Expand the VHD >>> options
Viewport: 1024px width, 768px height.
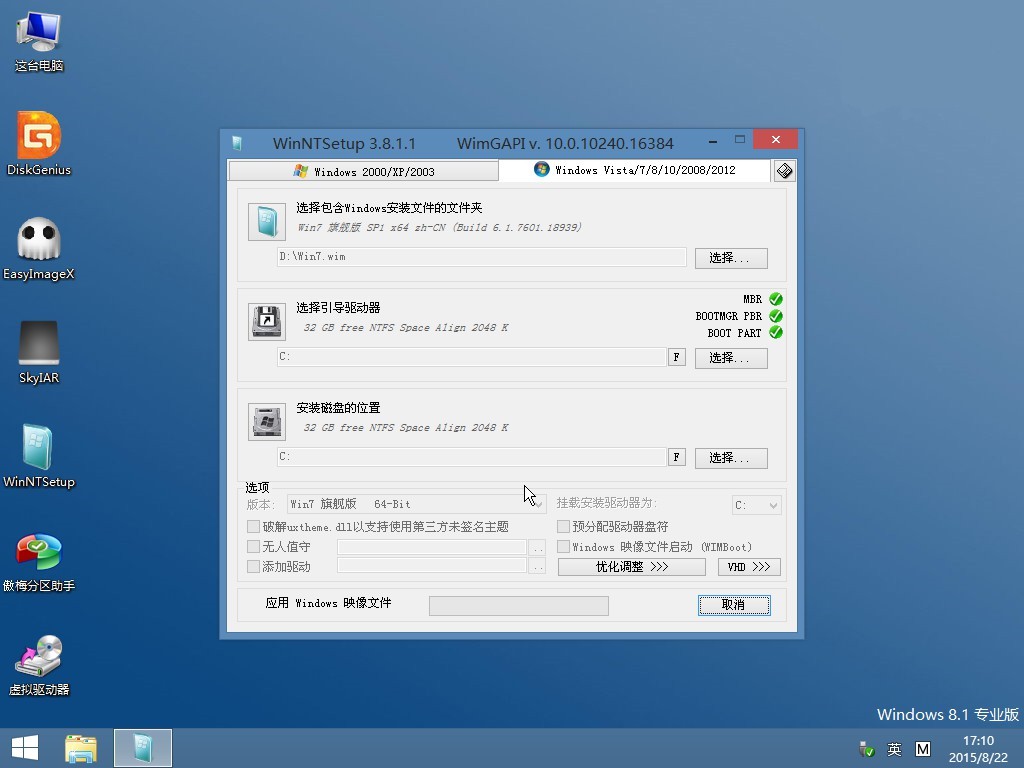(748, 566)
